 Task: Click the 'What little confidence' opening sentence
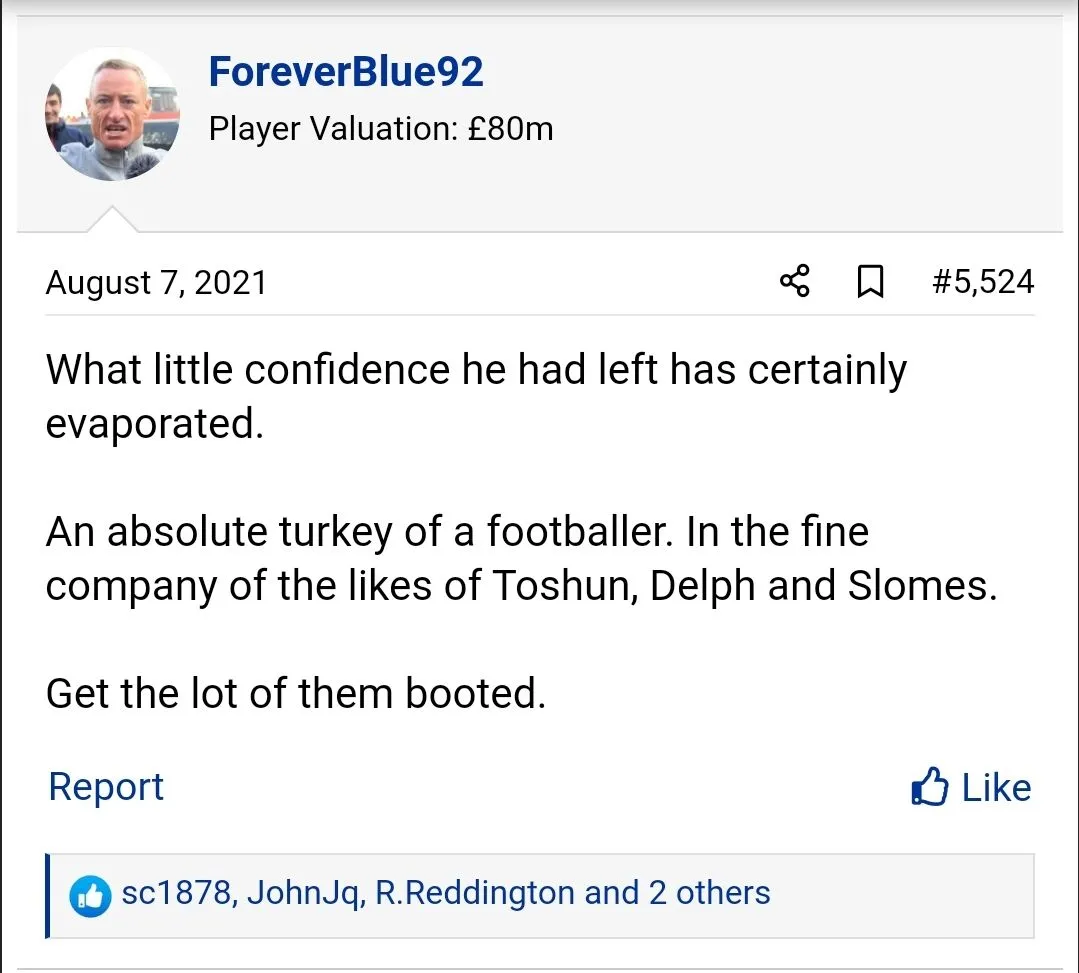pos(476,370)
